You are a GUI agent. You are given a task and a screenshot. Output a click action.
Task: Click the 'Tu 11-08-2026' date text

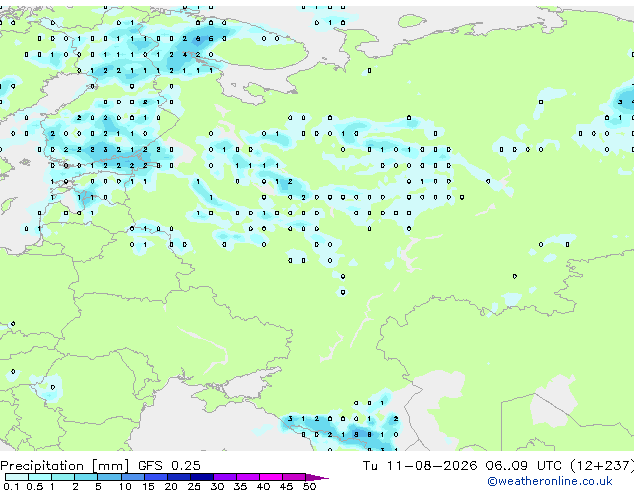coord(420,465)
